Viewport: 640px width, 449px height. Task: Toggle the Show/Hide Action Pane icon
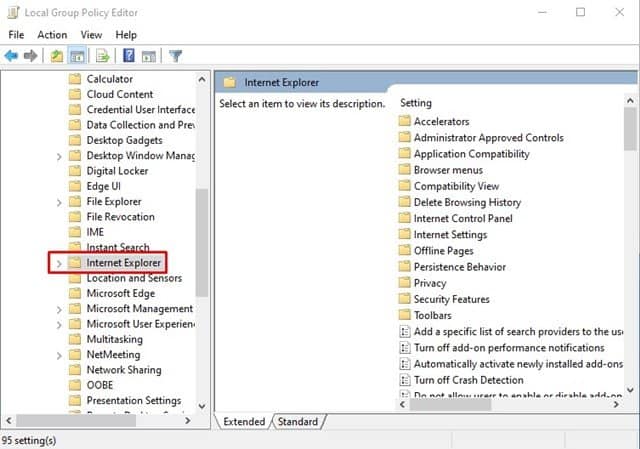(x=149, y=56)
